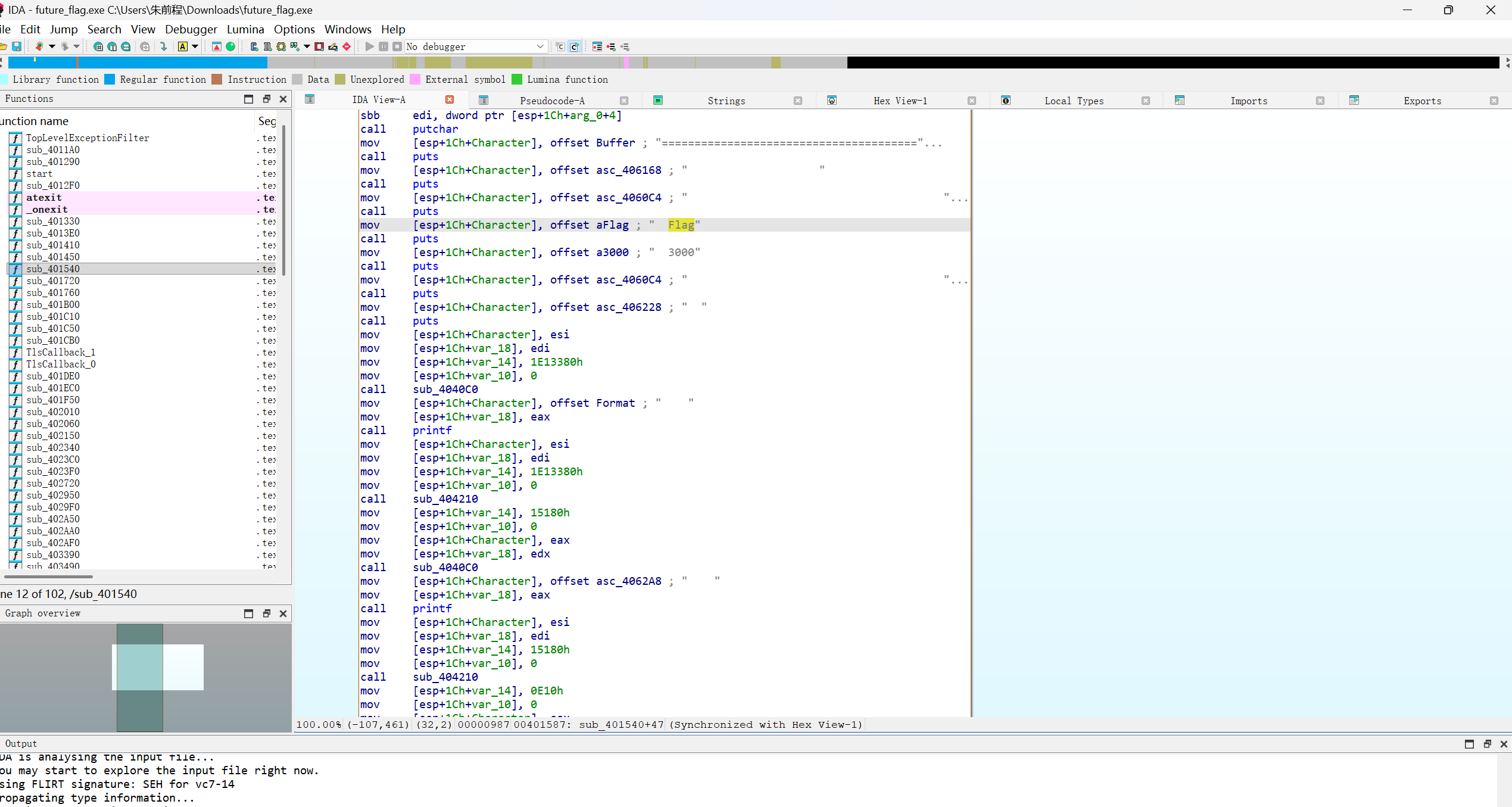Click the black region of the navigation band
1512x807 pixels.
click(1172, 63)
